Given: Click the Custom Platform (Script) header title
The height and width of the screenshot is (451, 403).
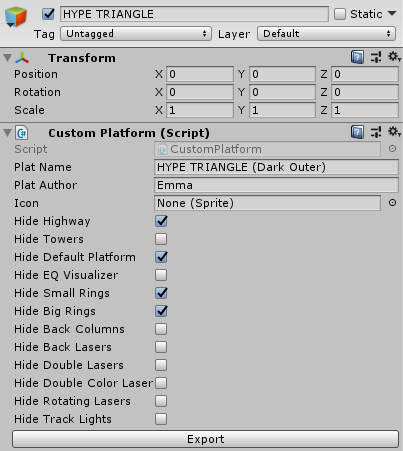Looking at the screenshot, I should (129, 133).
